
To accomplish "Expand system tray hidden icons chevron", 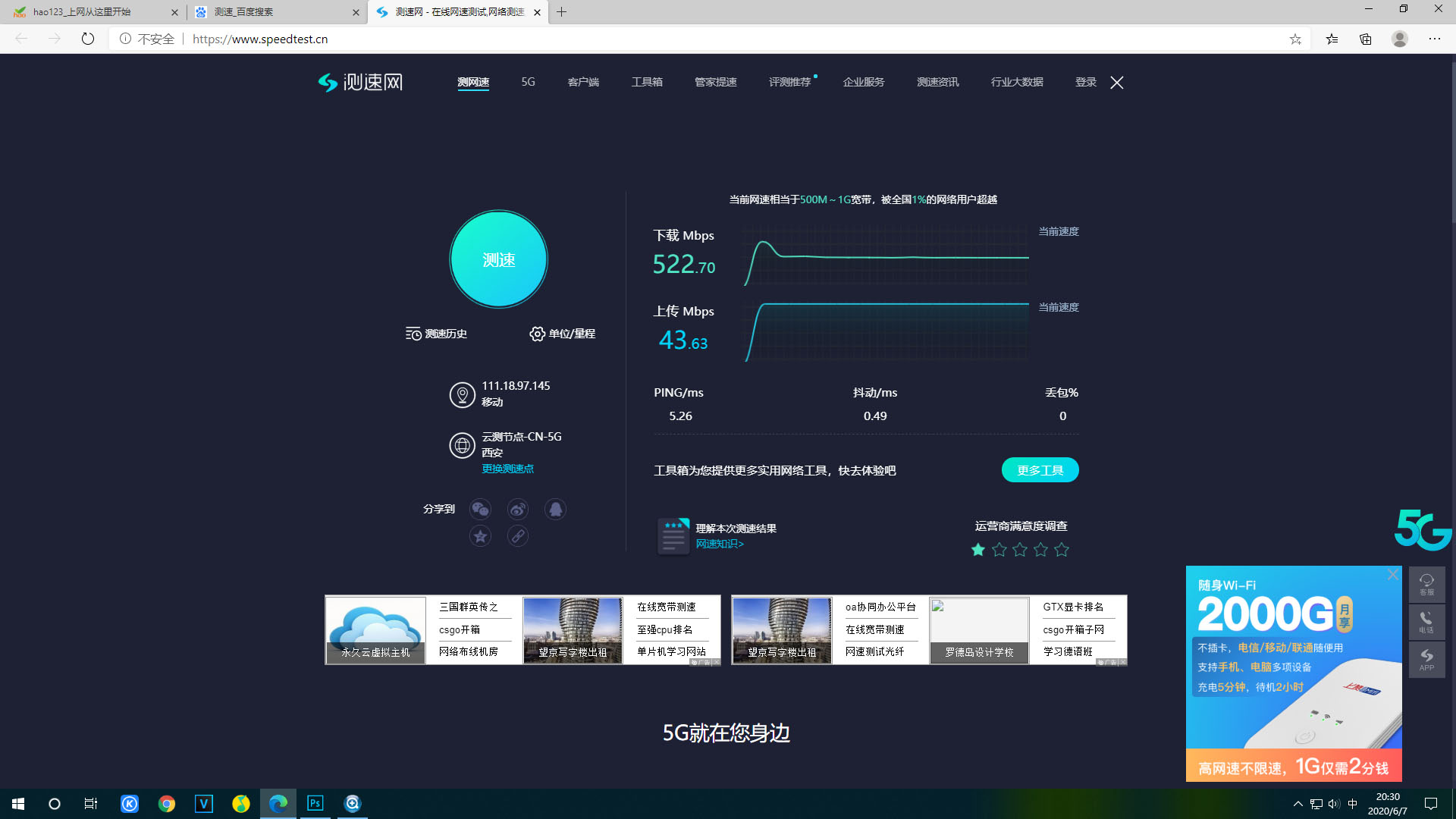I will (x=1298, y=804).
